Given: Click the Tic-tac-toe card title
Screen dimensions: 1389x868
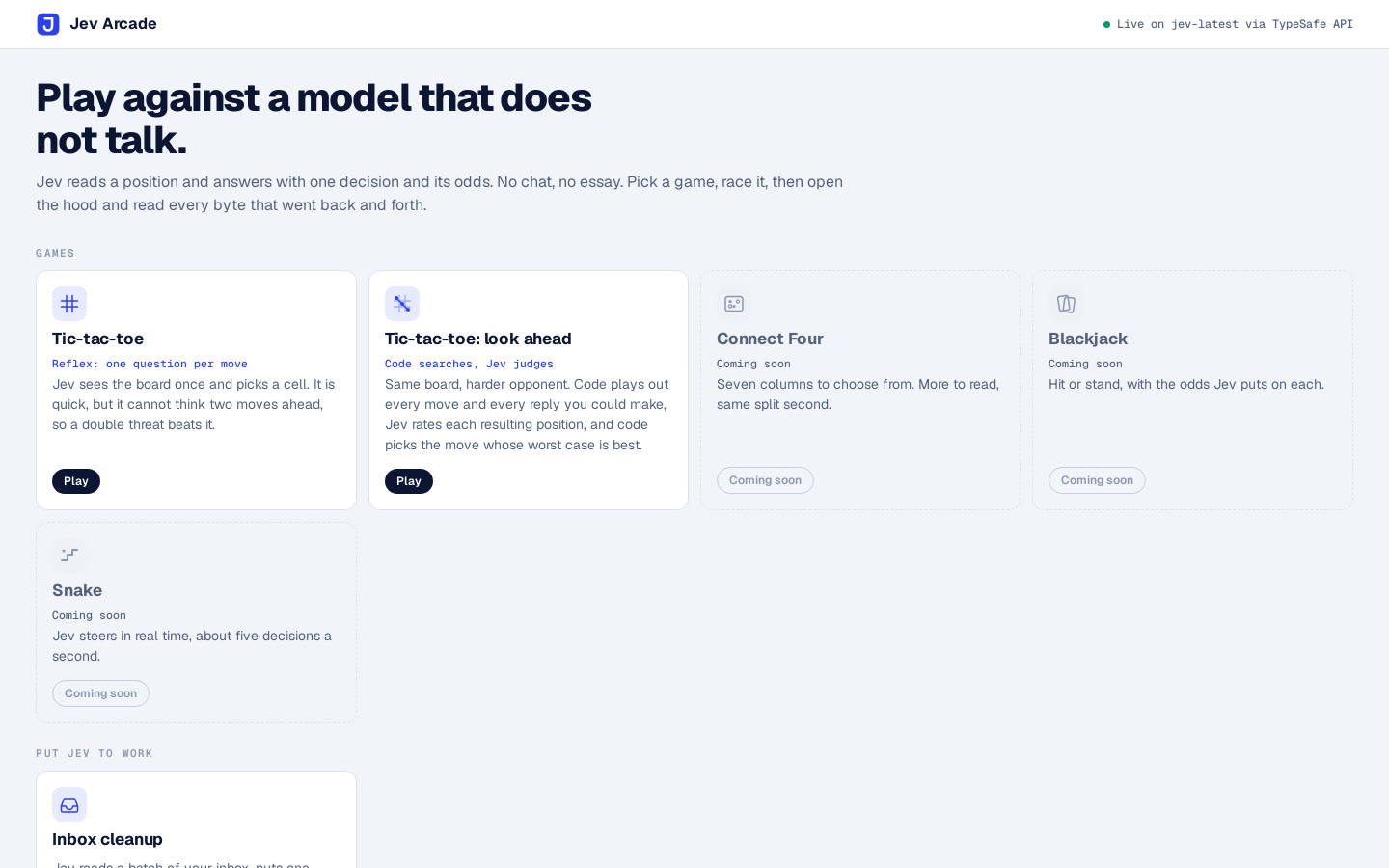Looking at the screenshot, I should (x=97, y=339).
